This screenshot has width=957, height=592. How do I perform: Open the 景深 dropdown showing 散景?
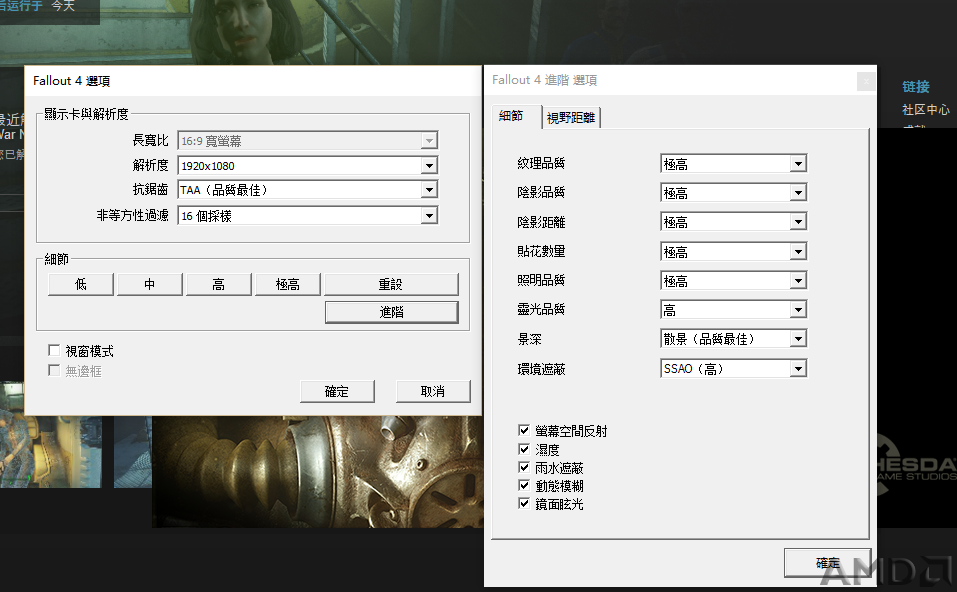(734, 339)
